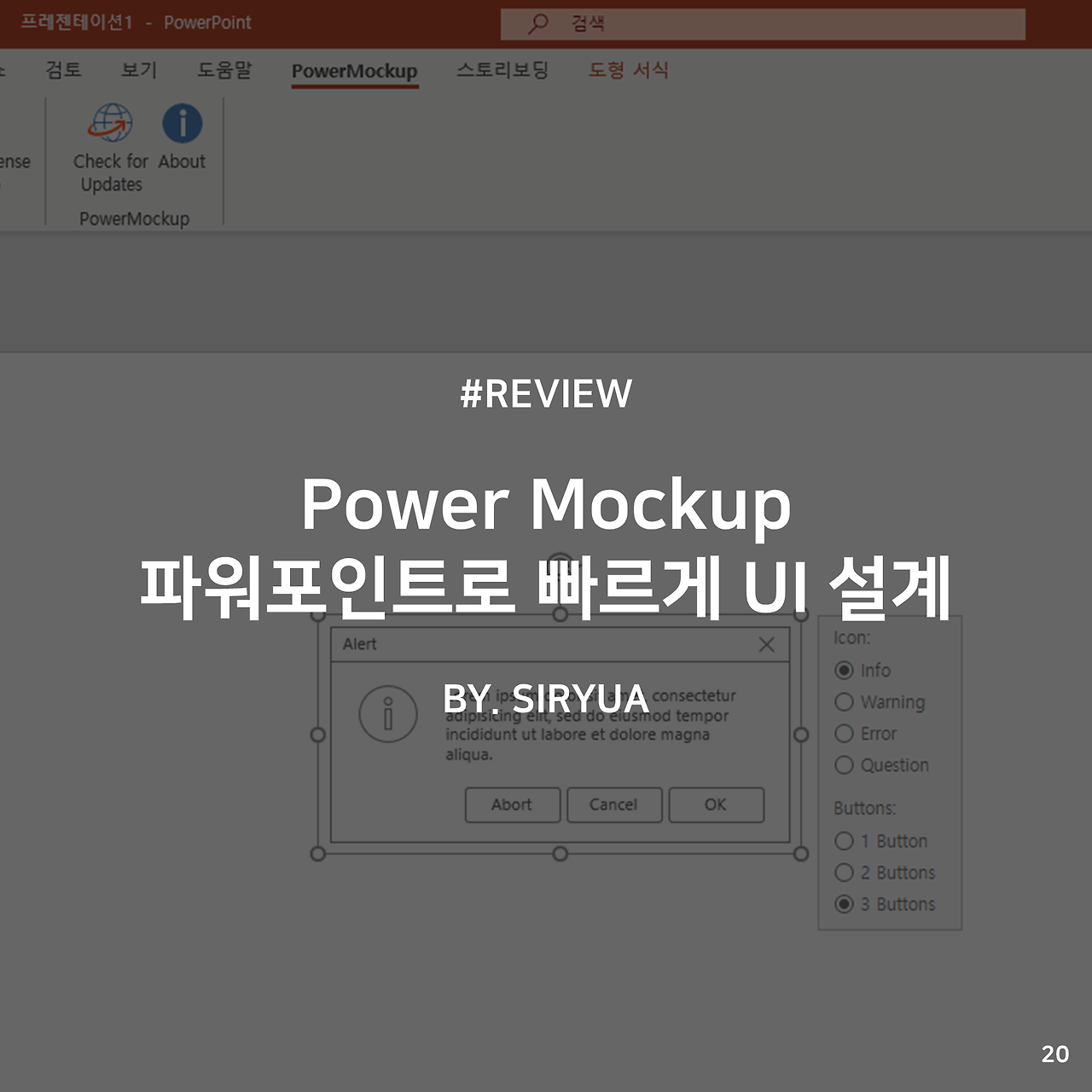Select the bottom-left corner handle of the Alert shape

tap(318, 854)
